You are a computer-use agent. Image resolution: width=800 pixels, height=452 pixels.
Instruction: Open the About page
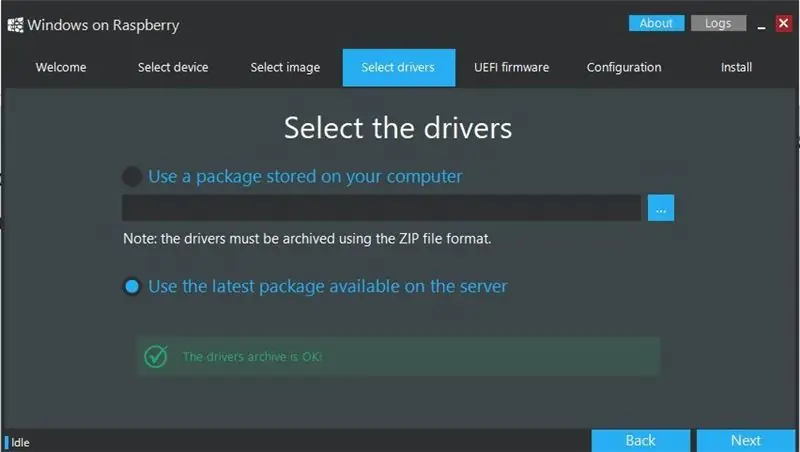(x=656, y=23)
